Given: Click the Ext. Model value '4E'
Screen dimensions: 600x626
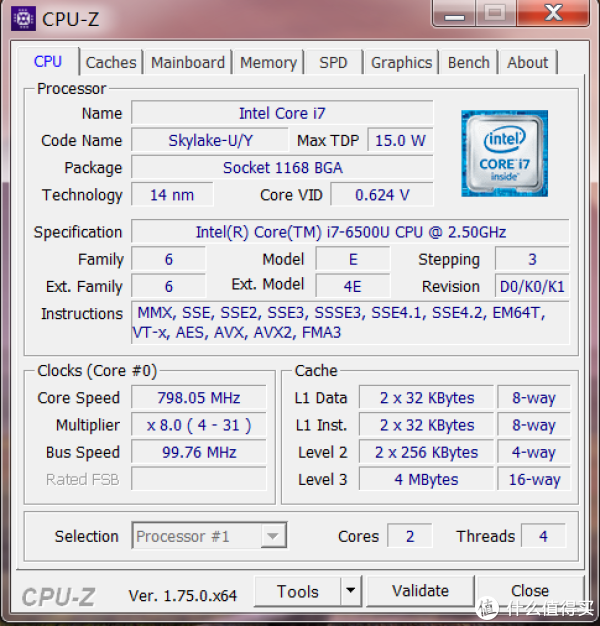Looking at the screenshot, I should [353, 286].
